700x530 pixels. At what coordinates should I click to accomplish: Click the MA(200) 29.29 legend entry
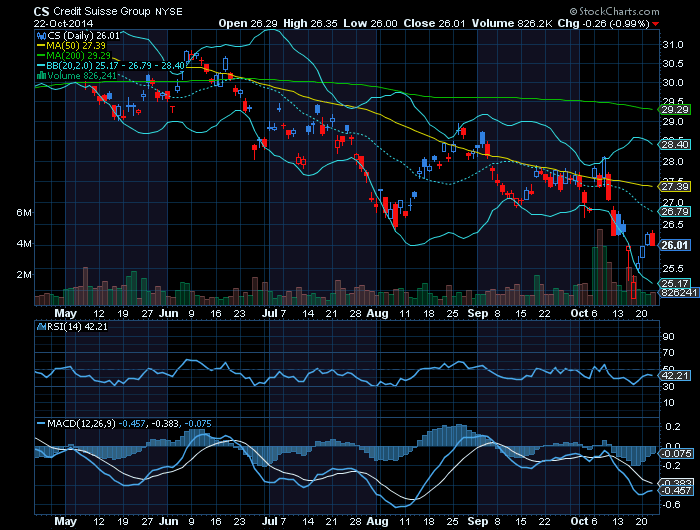(79, 55)
